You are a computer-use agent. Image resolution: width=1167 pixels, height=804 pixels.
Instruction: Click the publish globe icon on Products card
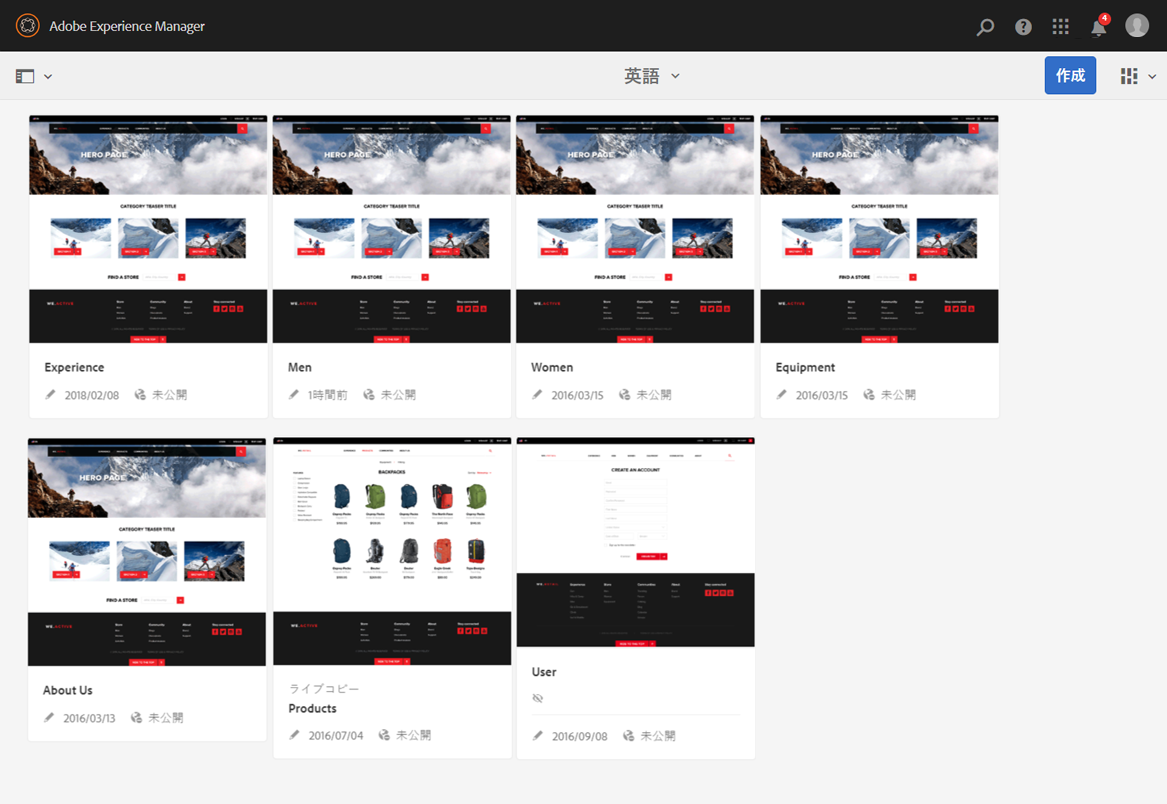coord(384,735)
